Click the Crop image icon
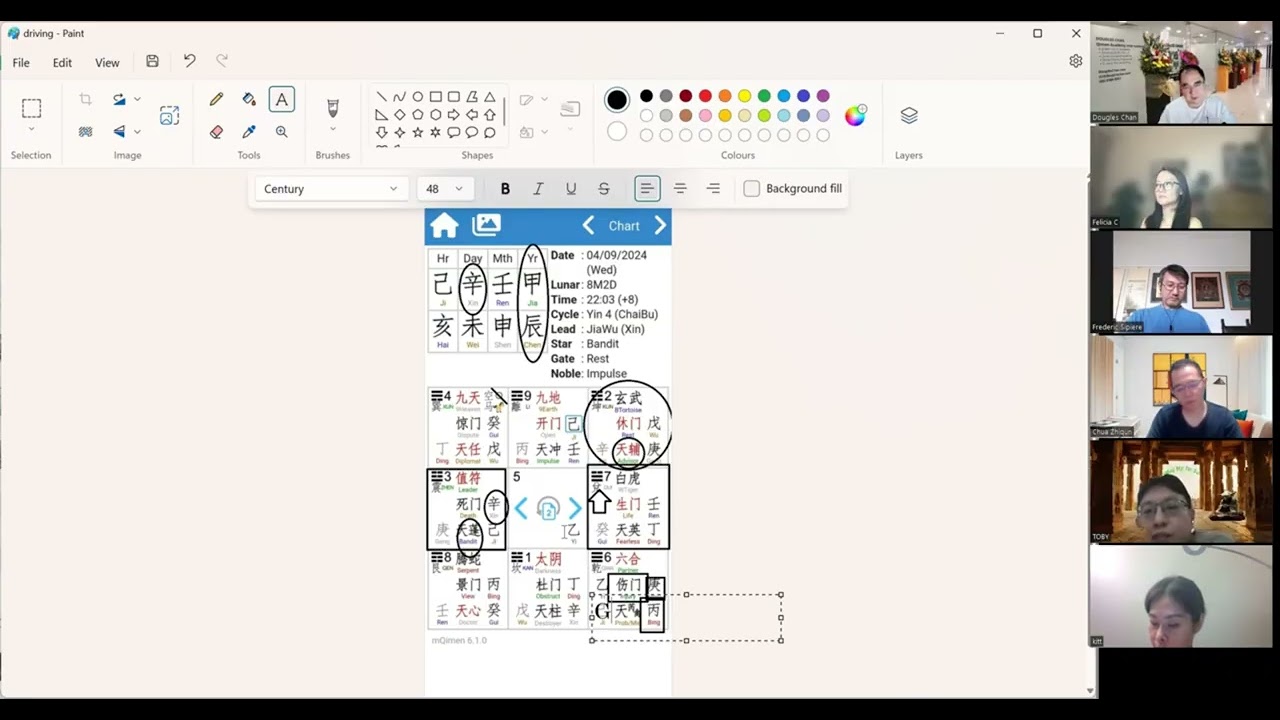The image size is (1280, 720). point(85,99)
